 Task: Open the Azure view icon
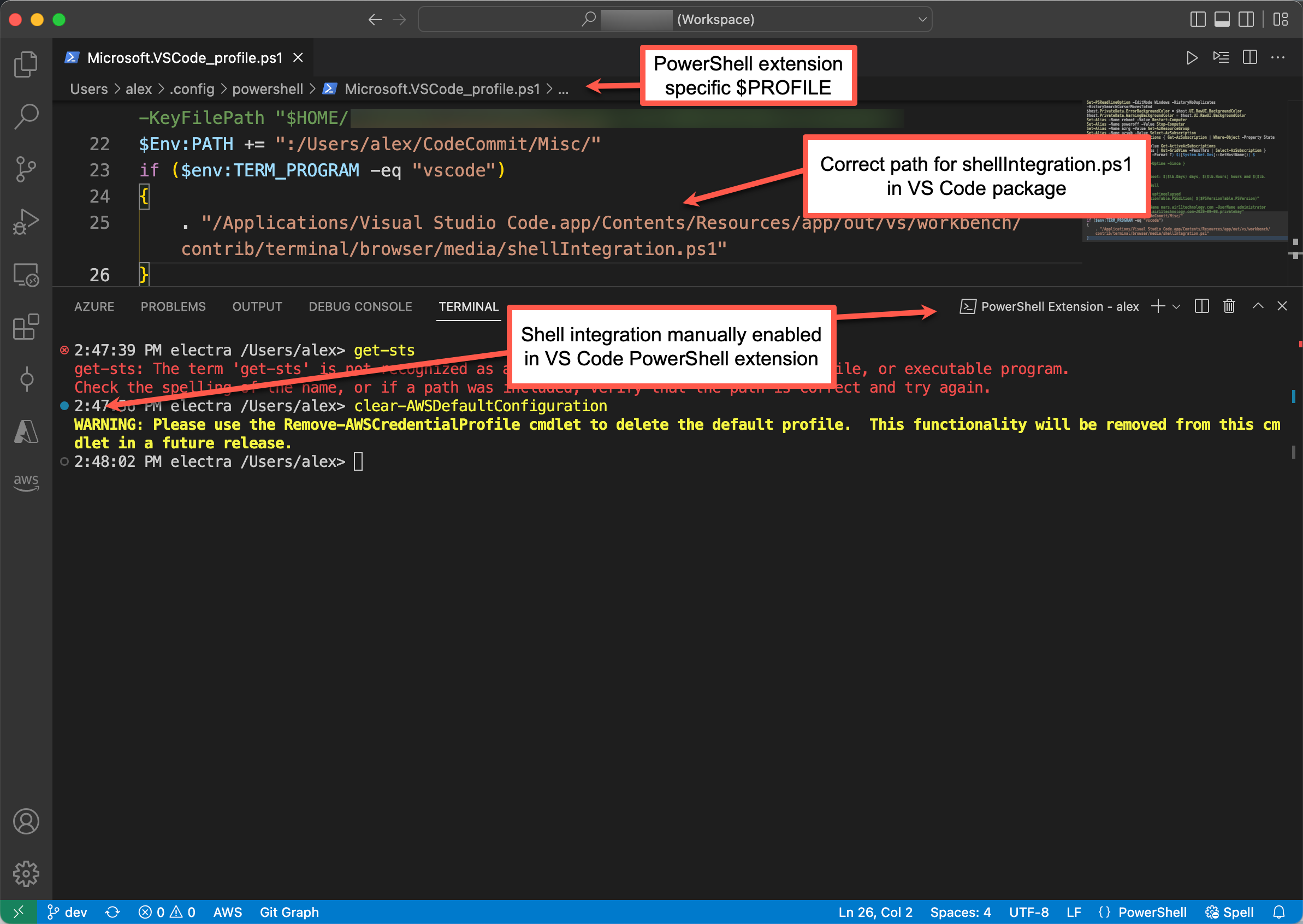(26, 431)
